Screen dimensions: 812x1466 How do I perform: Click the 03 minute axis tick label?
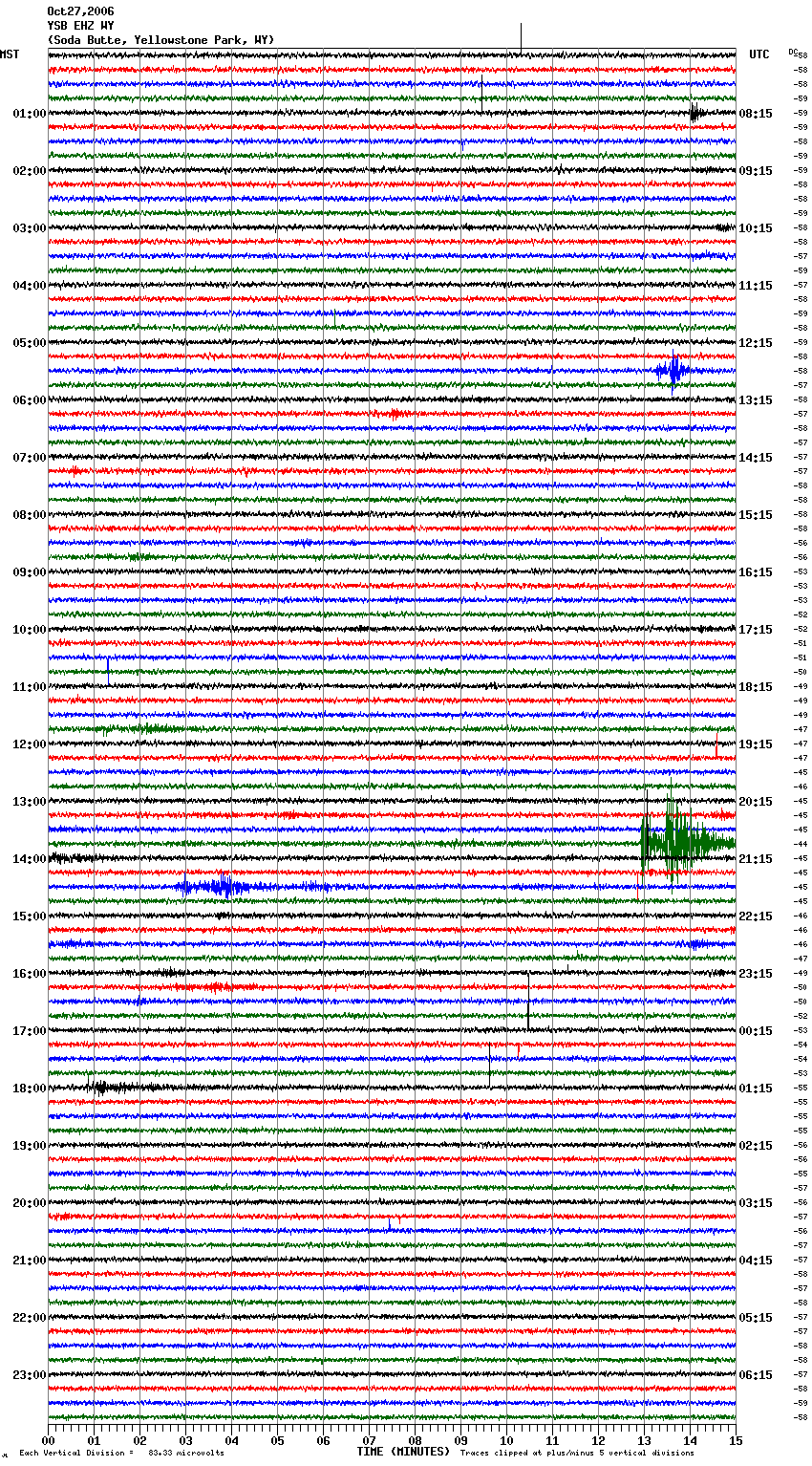point(185,1440)
